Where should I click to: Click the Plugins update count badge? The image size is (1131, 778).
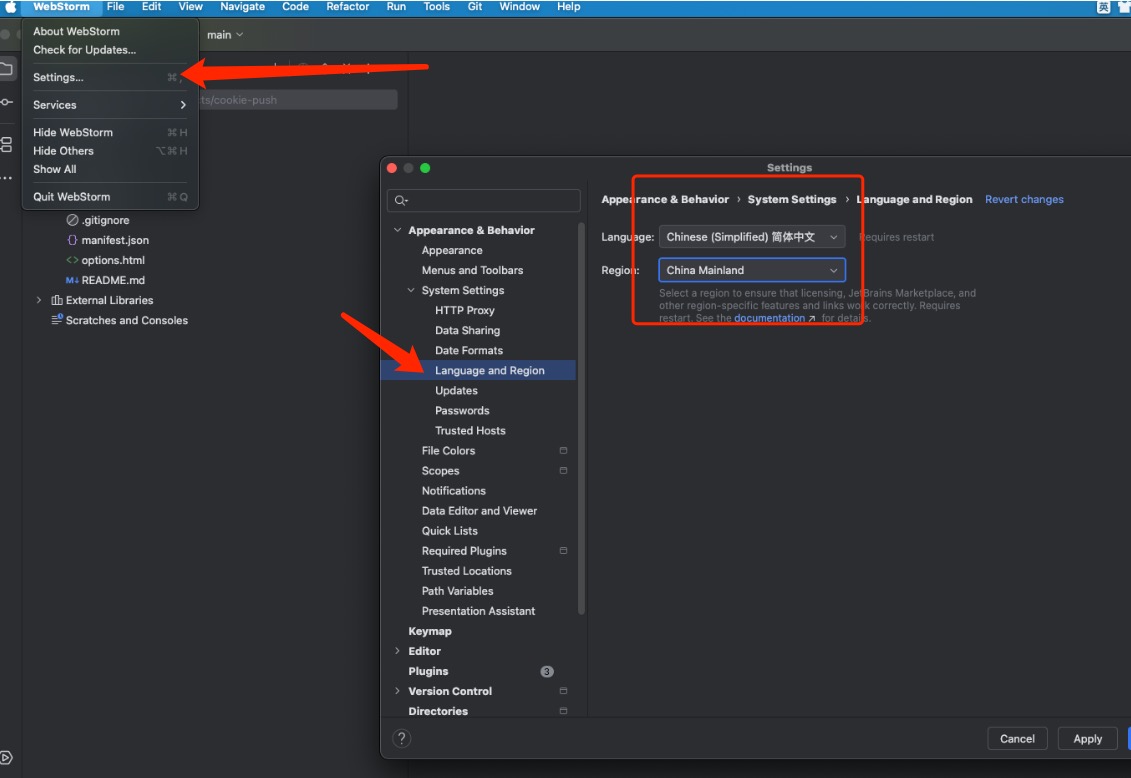click(x=547, y=671)
